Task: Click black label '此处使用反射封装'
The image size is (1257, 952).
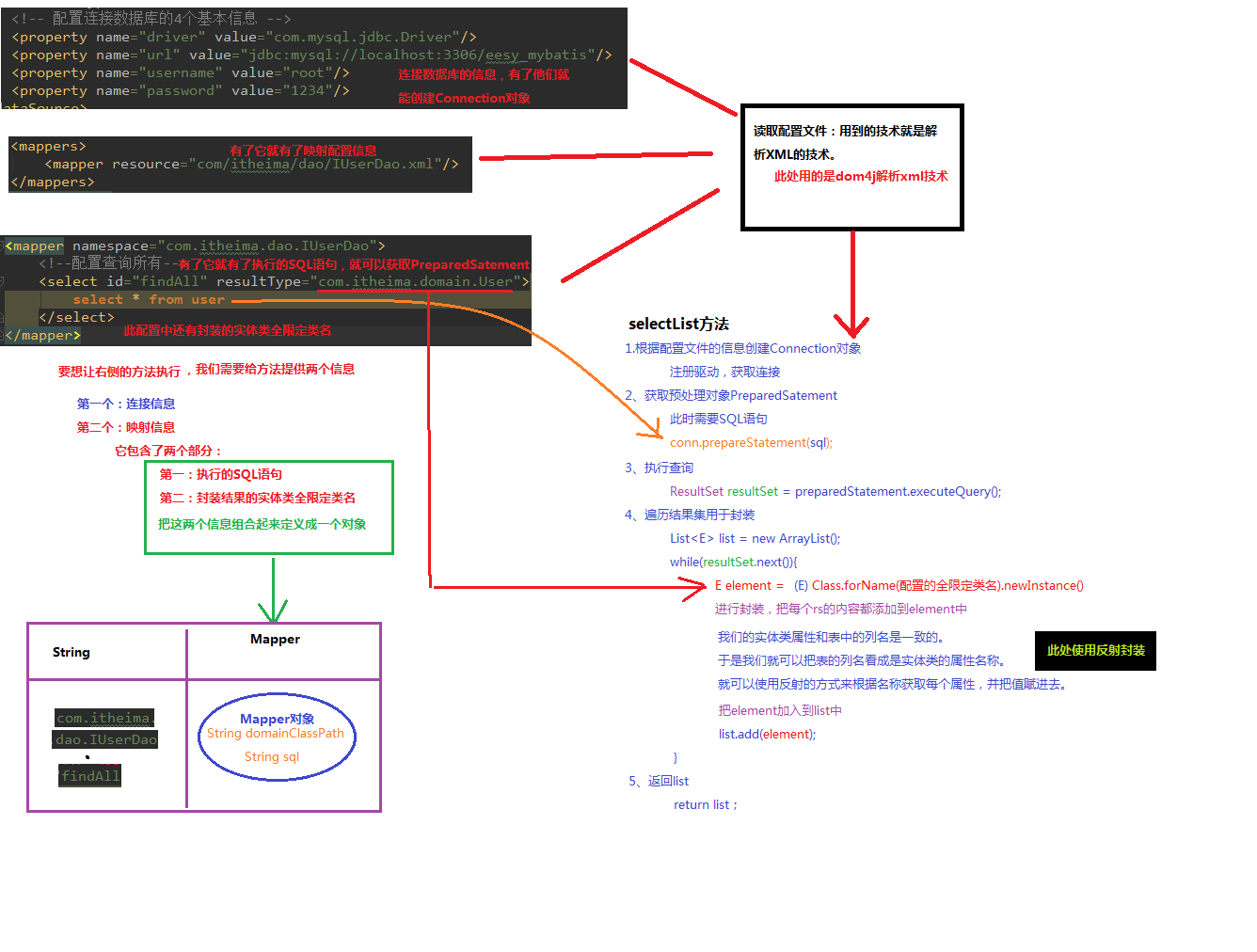Action: tap(1095, 651)
